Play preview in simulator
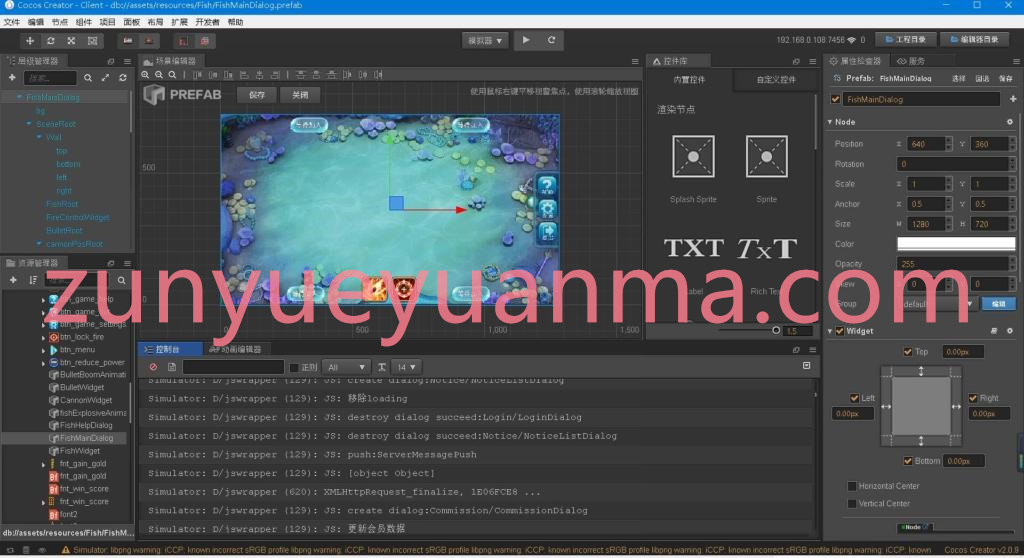This screenshot has width=1024, height=558. (526, 40)
